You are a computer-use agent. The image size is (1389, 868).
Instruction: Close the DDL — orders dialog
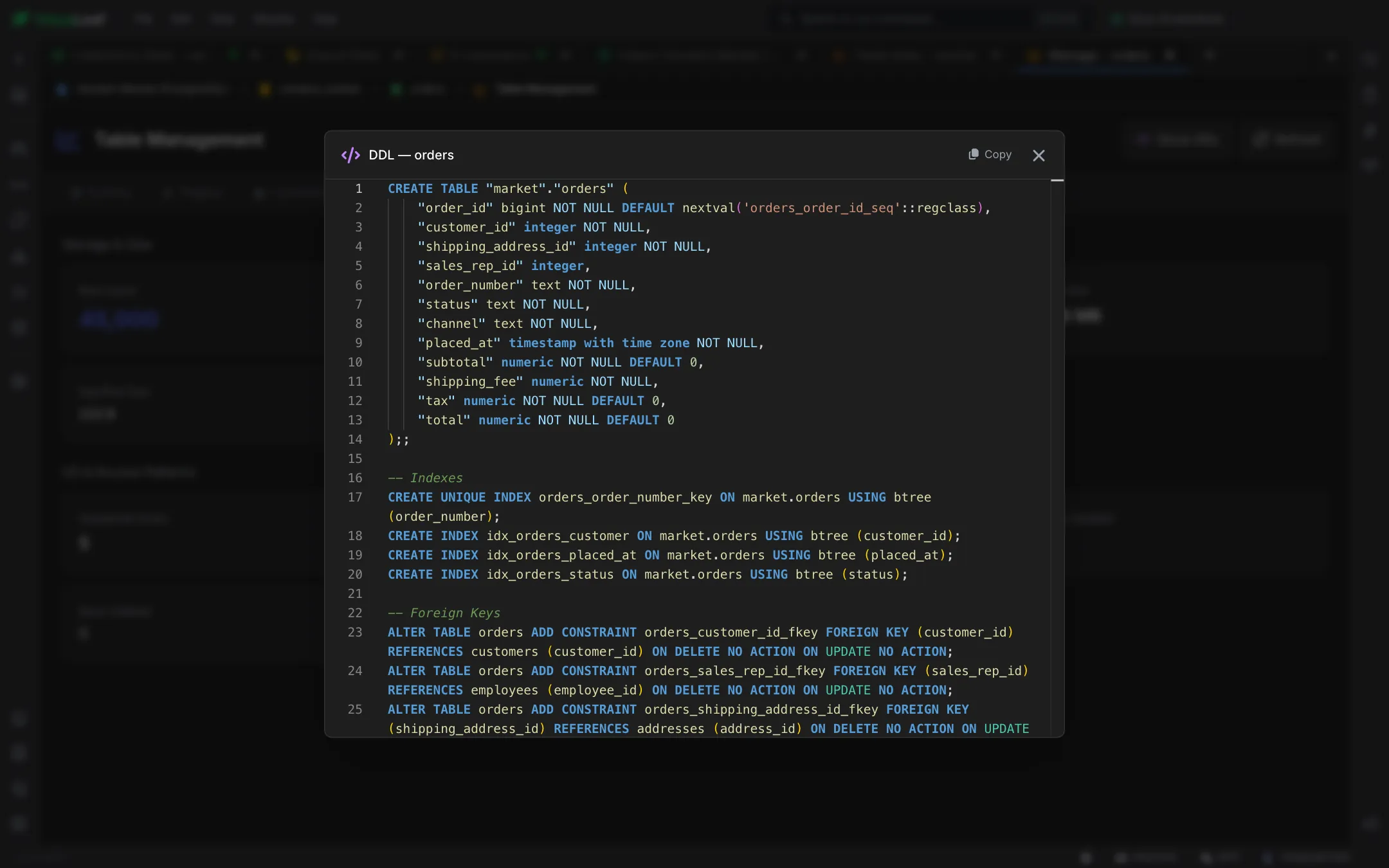1039,156
